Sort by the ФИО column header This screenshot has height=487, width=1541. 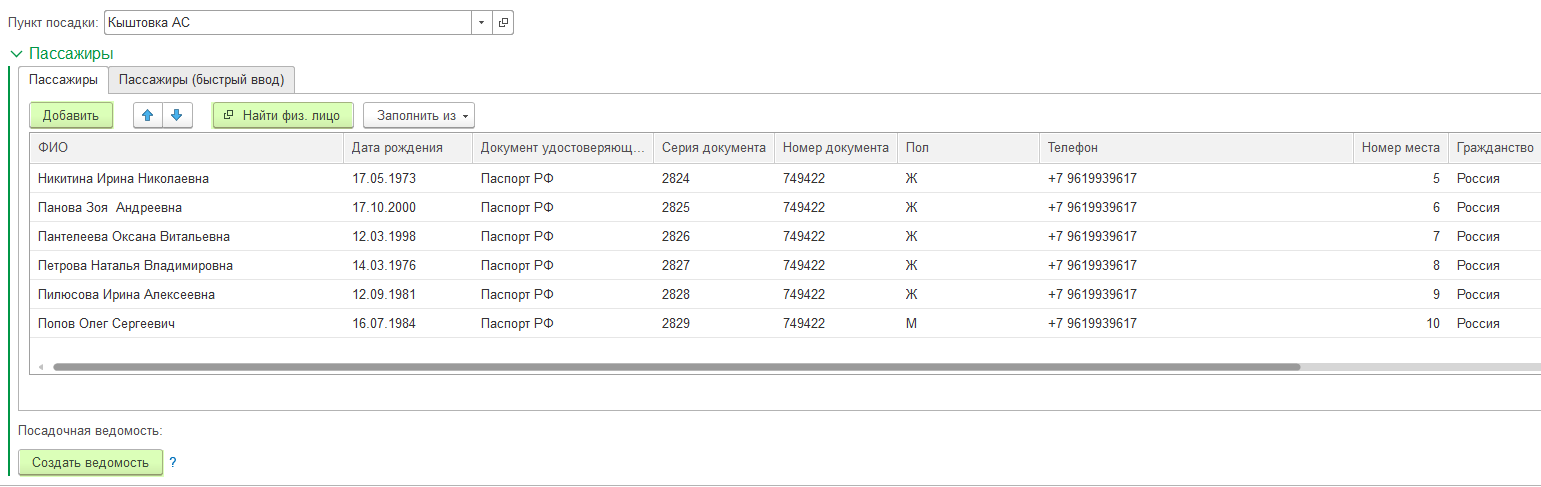[187, 148]
